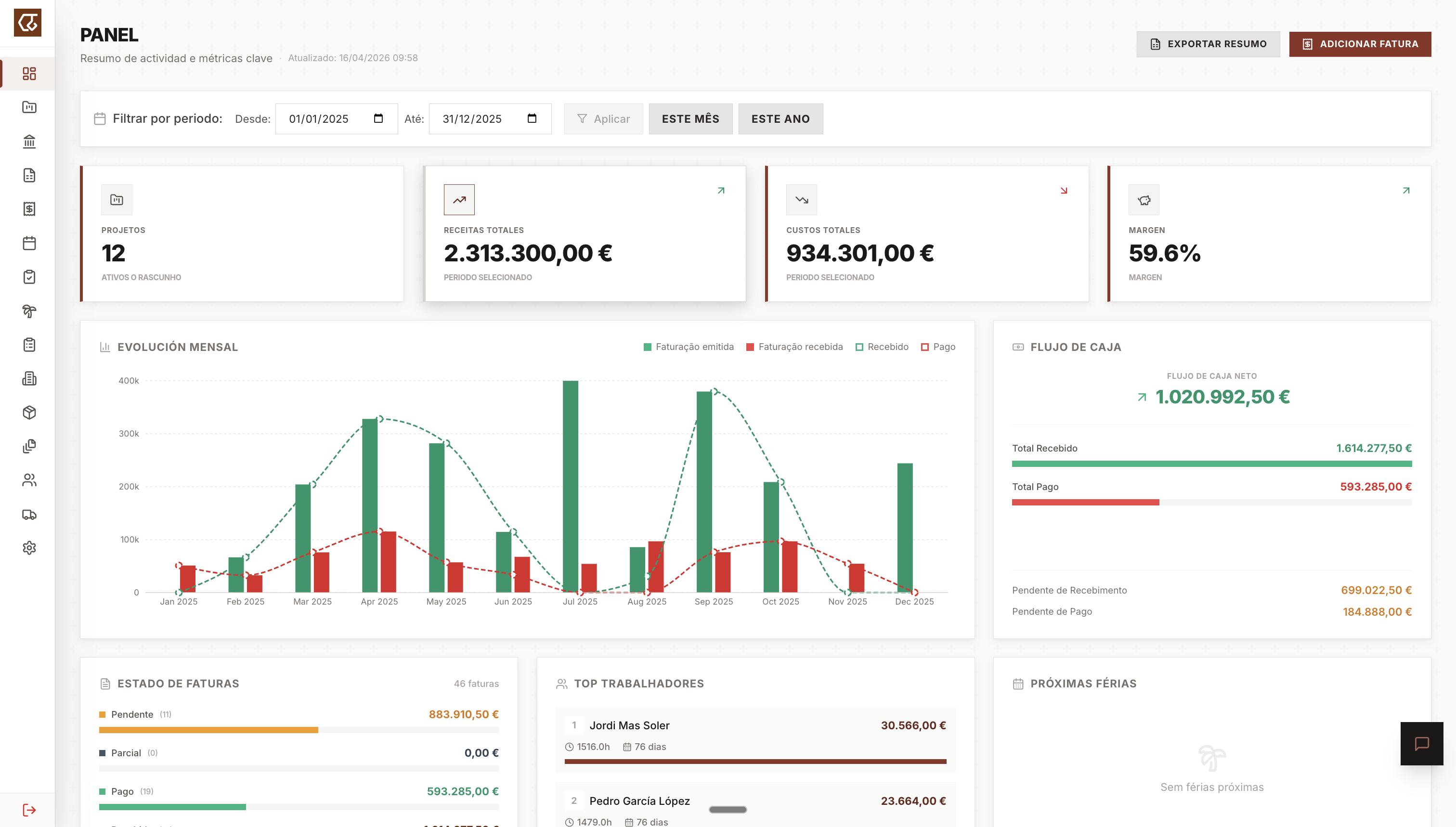This screenshot has width=1456, height=827.
Task: Open the clipboard checkmark icon in sidebar
Action: click(29, 277)
